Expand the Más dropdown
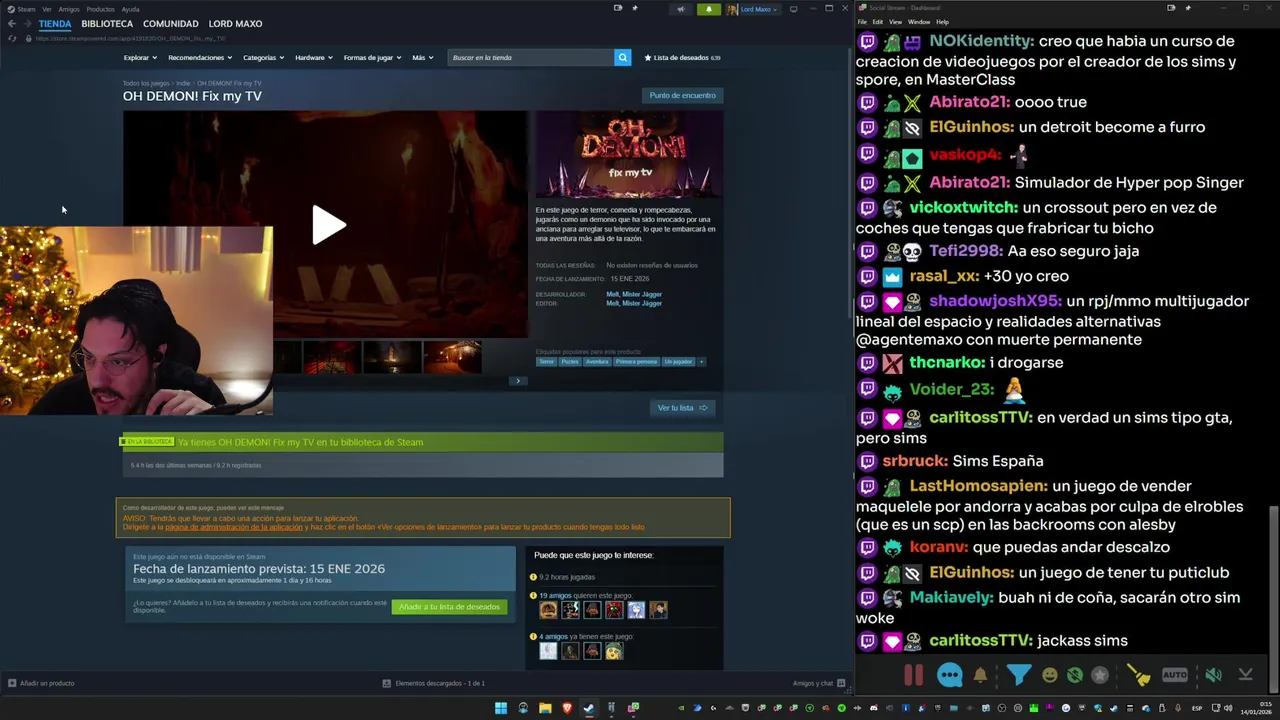Image resolution: width=1280 pixels, height=720 pixels. pos(422,57)
